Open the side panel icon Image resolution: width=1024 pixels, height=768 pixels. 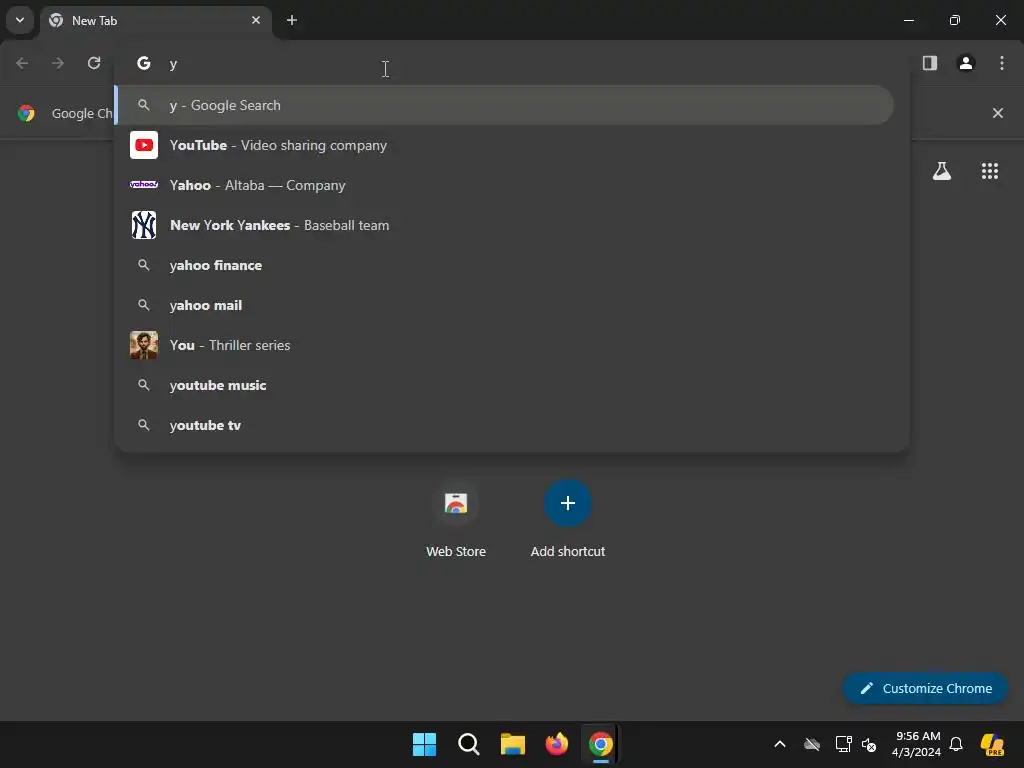click(x=930, y=63)
